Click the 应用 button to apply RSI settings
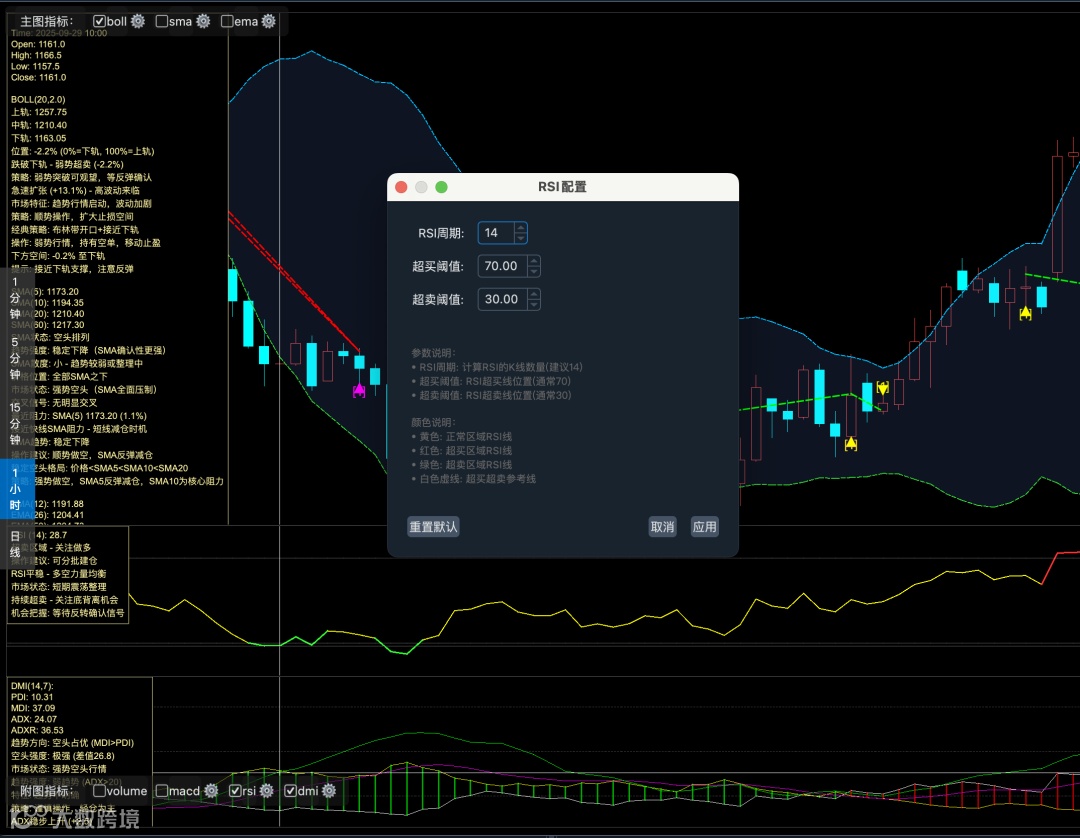Viewport: 1080px width, 838px height. coord(705,526)
